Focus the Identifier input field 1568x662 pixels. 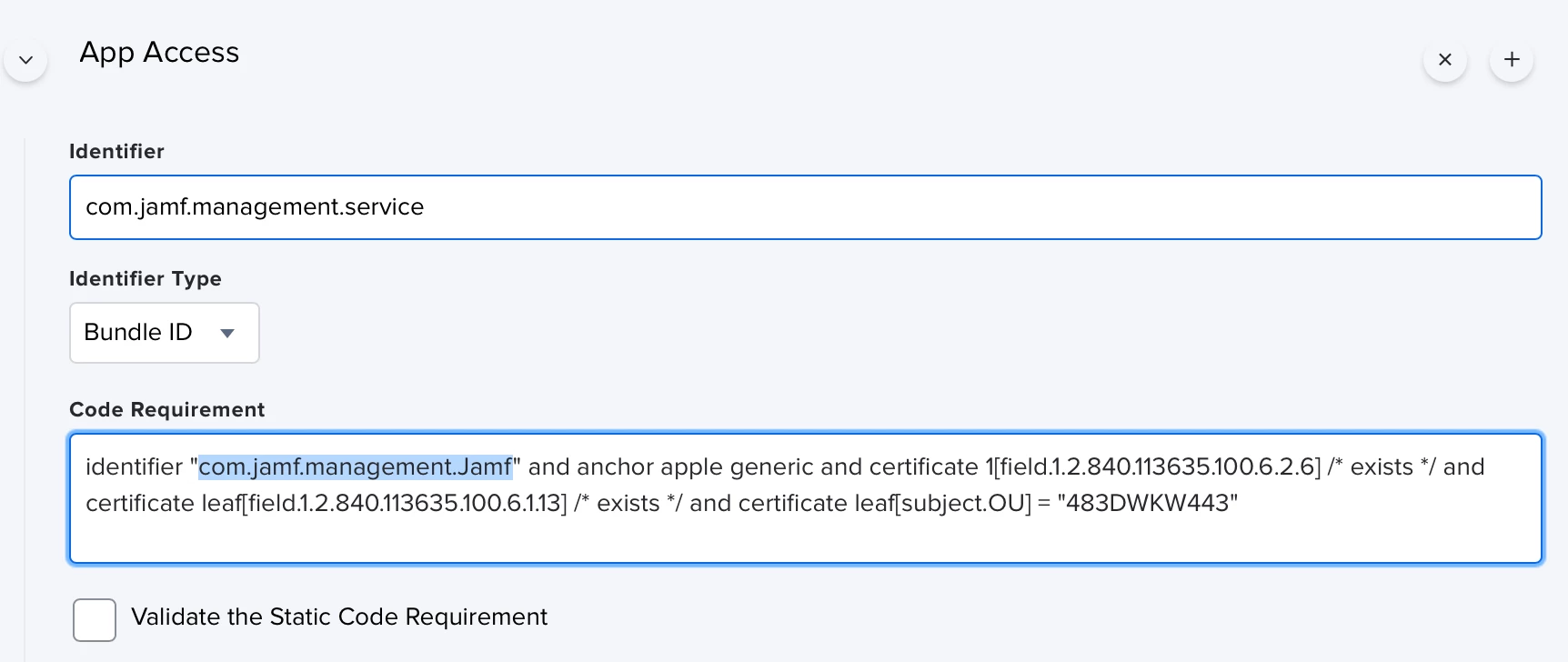(805, 207)
